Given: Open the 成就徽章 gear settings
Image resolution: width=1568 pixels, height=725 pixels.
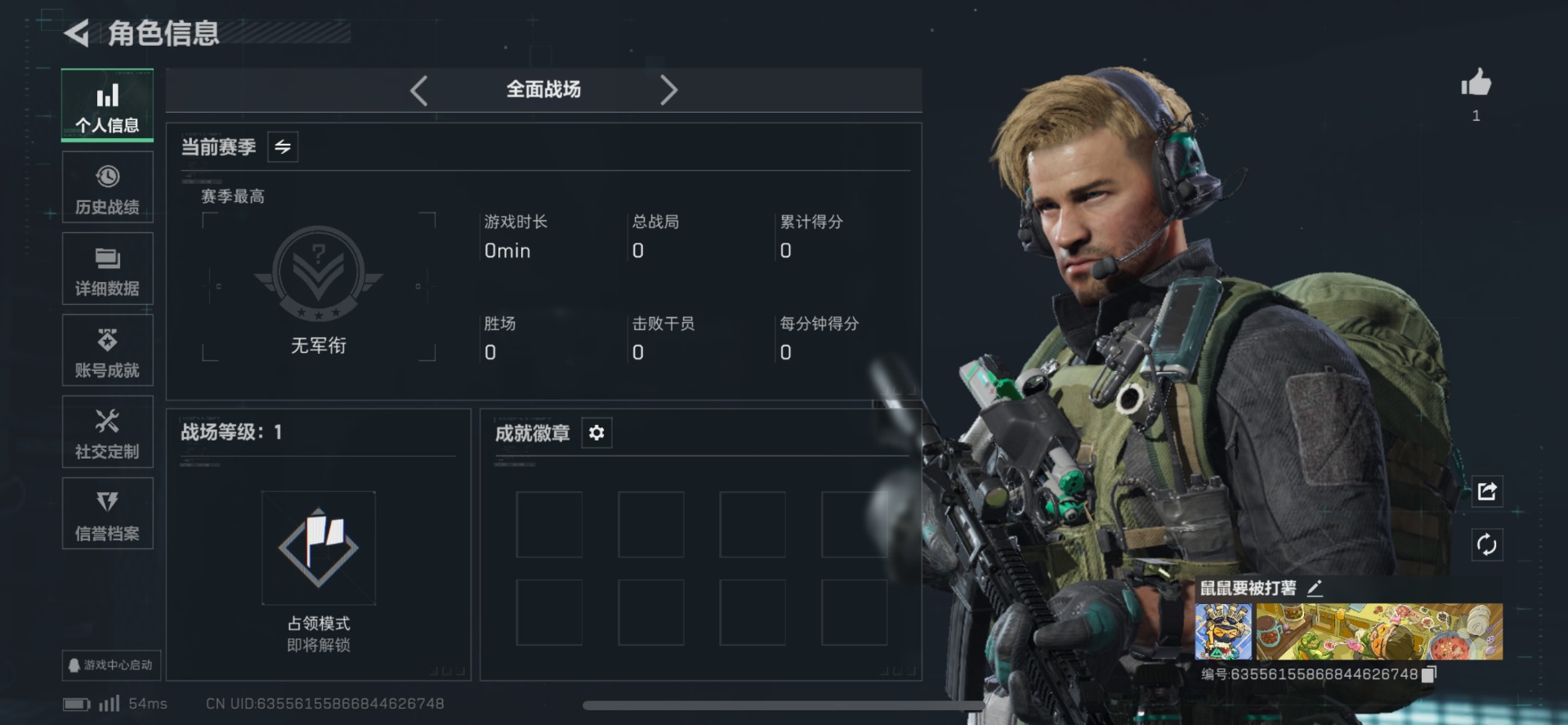Looking at the screenshot, I should [596, 432].
